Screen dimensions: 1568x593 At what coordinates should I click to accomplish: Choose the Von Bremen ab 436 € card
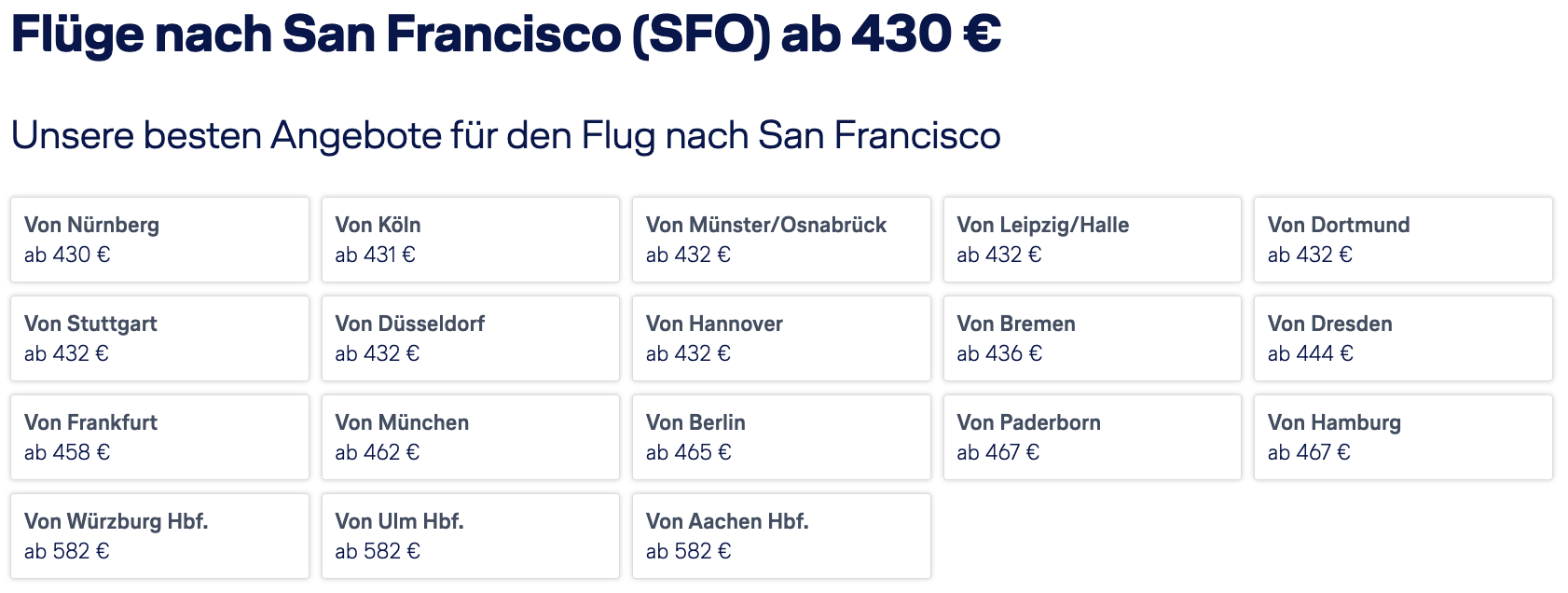pos(1093,338)
